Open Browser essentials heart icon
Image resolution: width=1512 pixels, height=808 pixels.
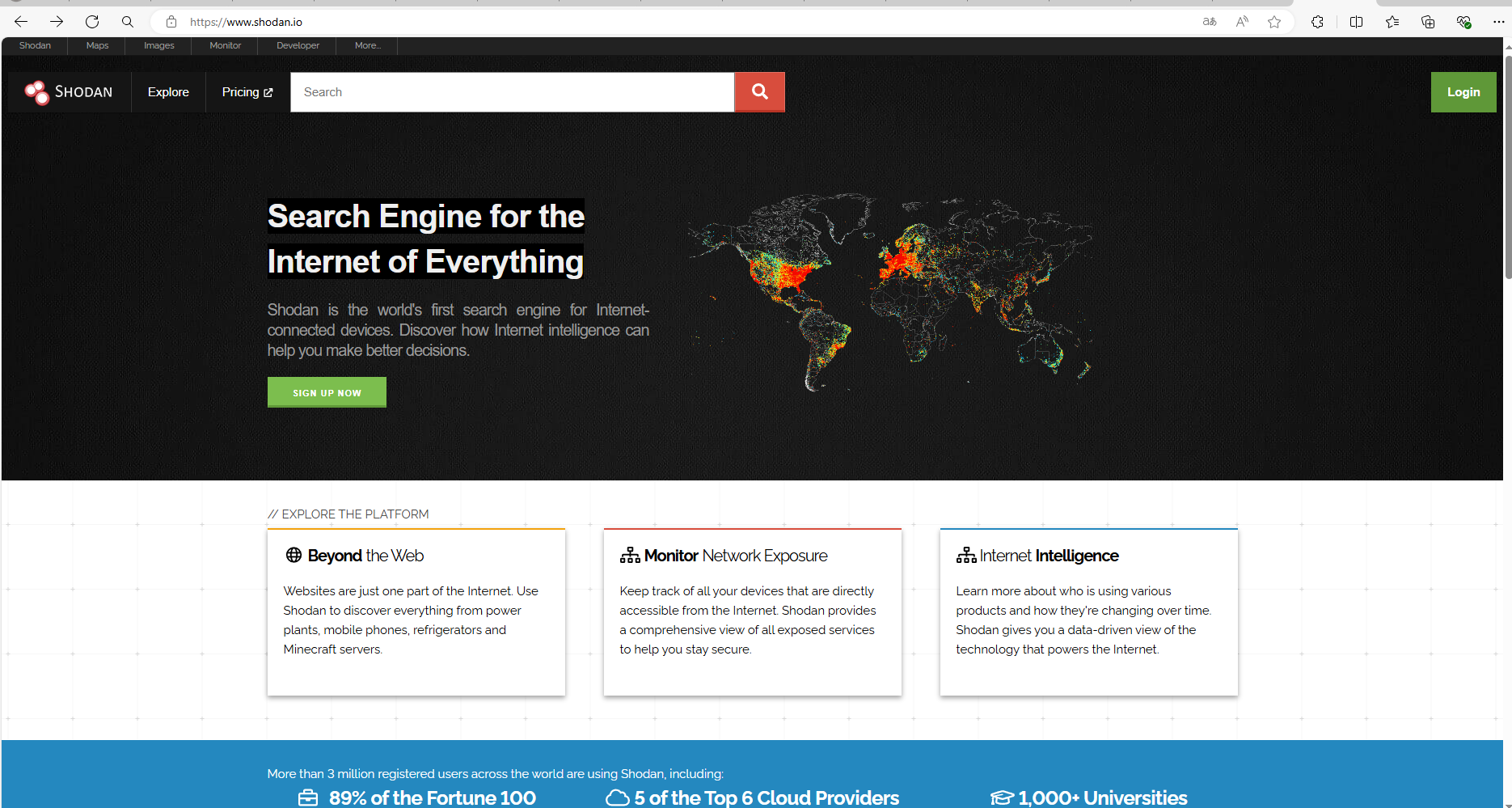(1463, 22)
